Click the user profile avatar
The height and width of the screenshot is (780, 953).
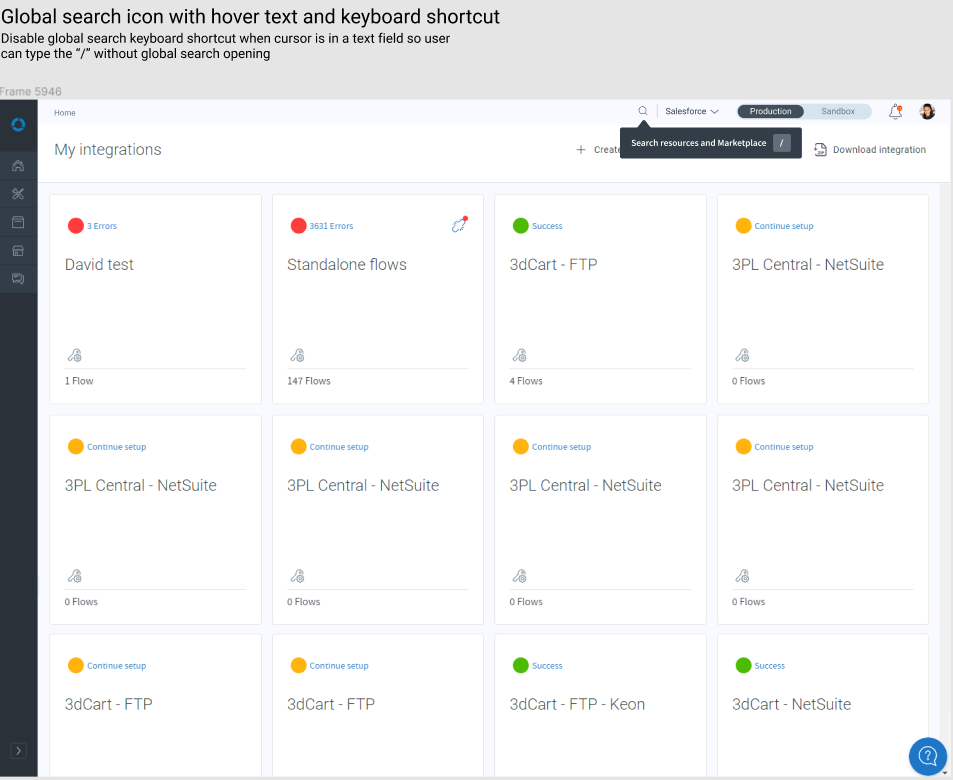pos(927,112)
